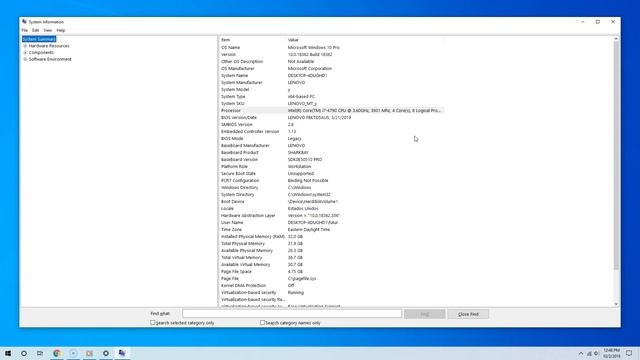Expand the Hardware Resources tree node
This screenshot has width=640, height=360.
tap(25, 46)
